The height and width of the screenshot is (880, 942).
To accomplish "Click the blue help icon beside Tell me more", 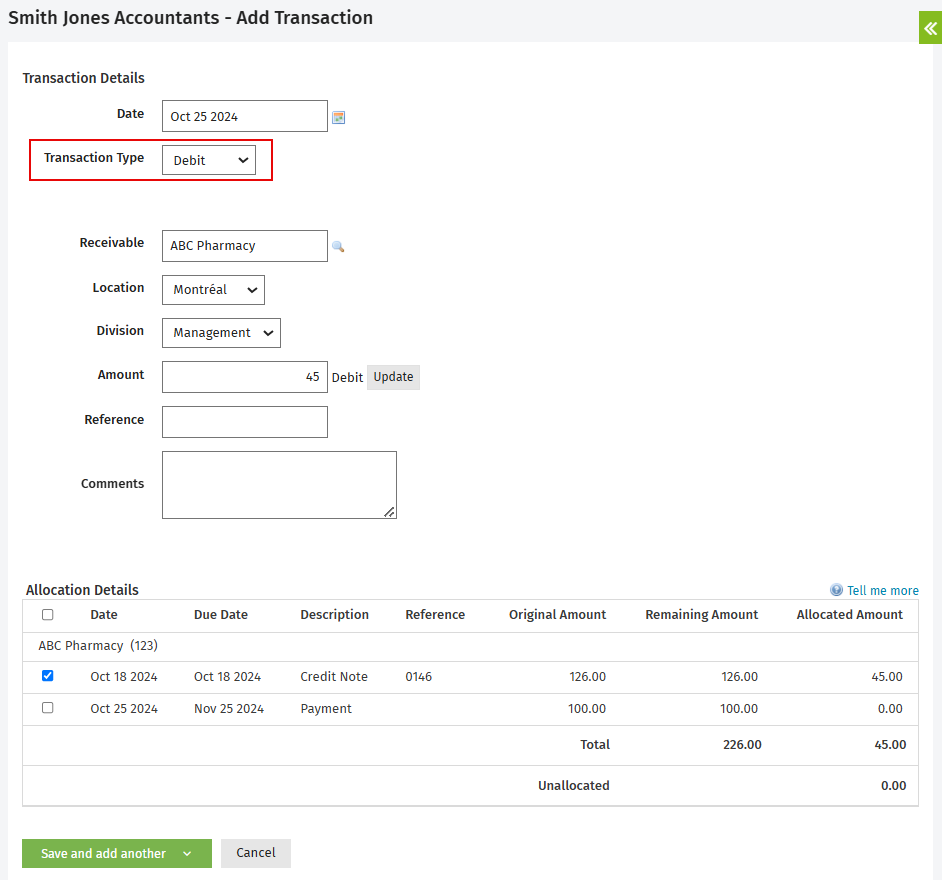I will pos(836,590).
